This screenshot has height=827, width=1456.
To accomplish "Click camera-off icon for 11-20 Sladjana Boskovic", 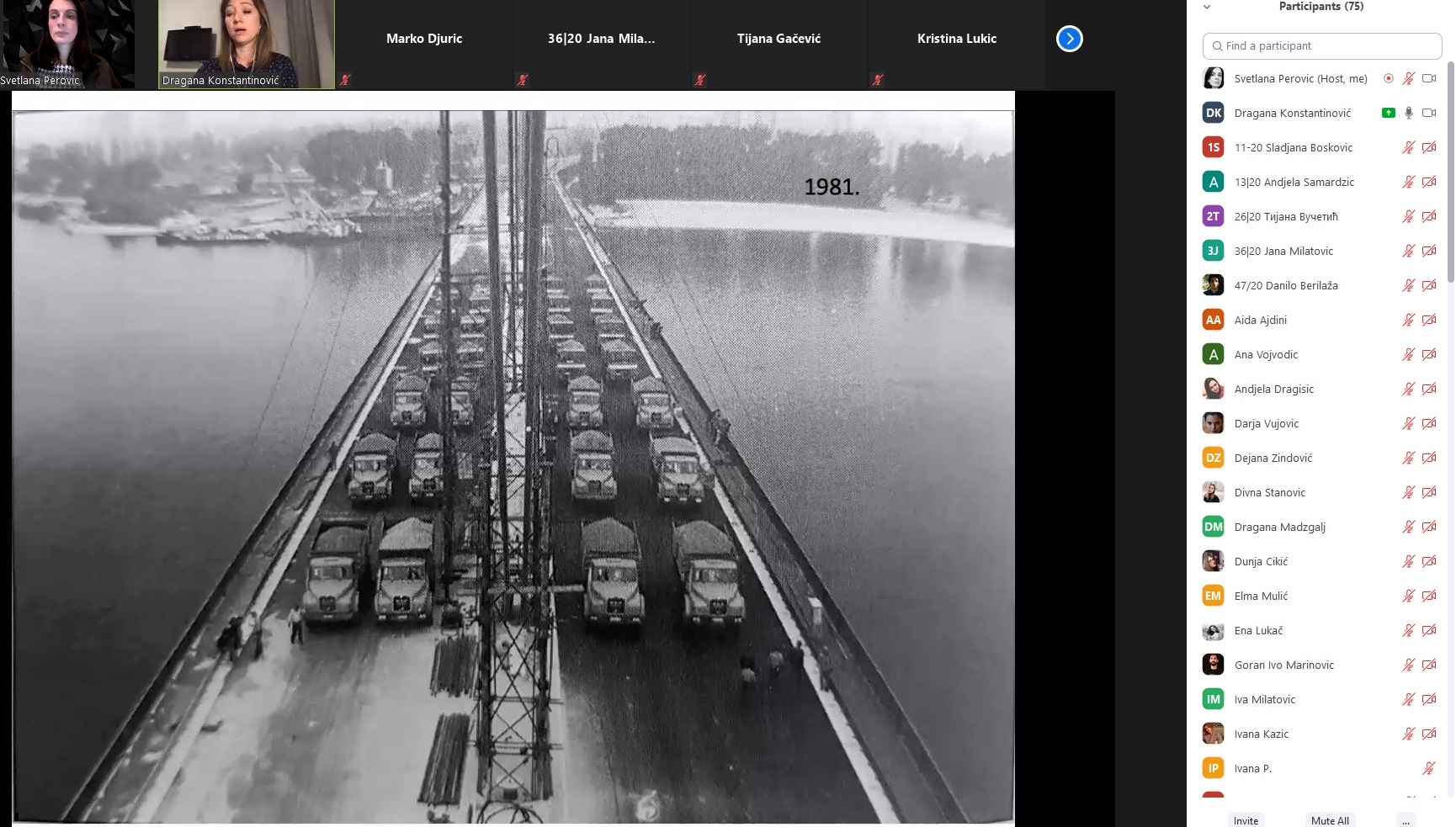I will point(1429,147).
